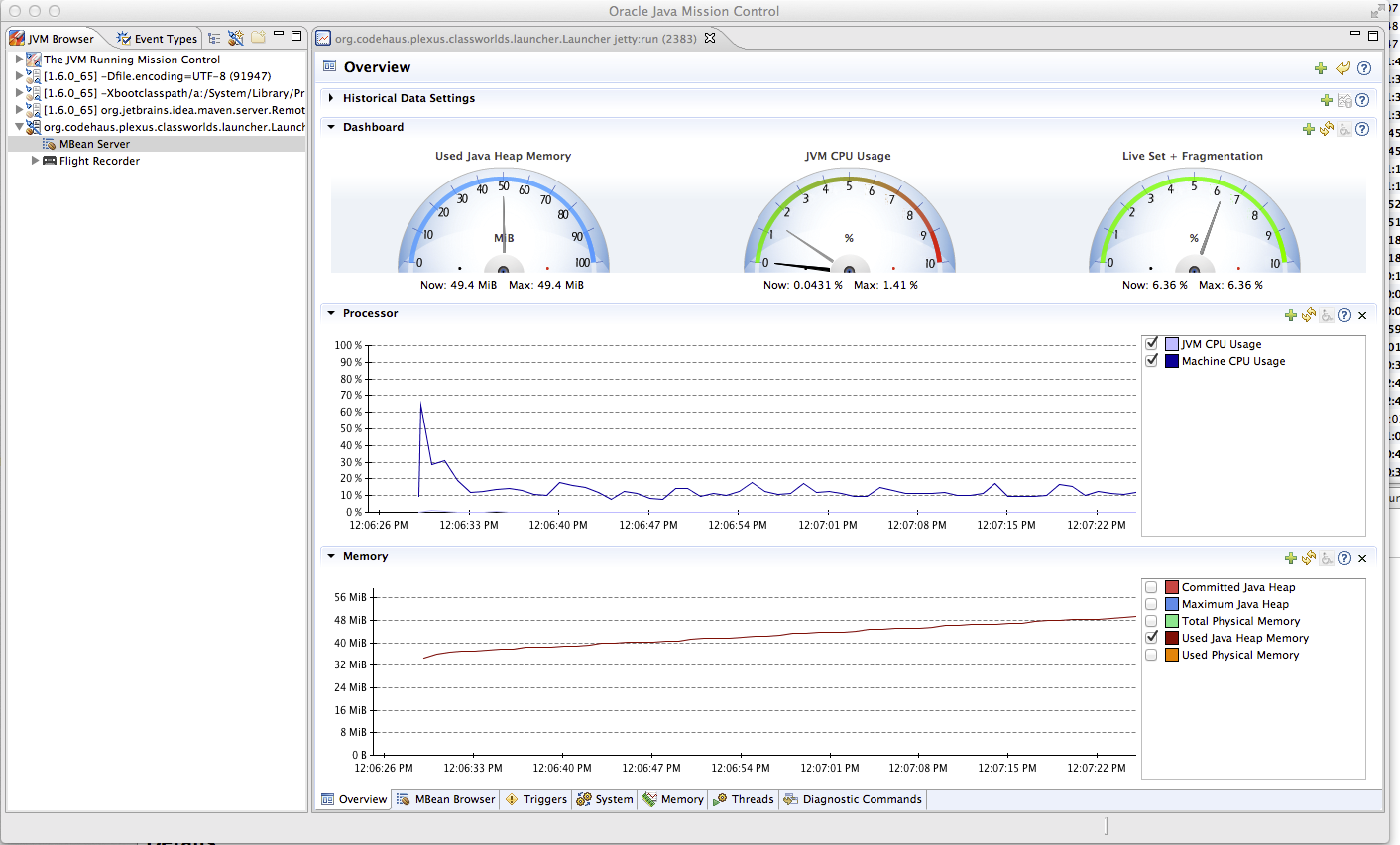Uncheck Used Java Heap Memory series
Screen dimensions: 1400x845
point(1151,637)
